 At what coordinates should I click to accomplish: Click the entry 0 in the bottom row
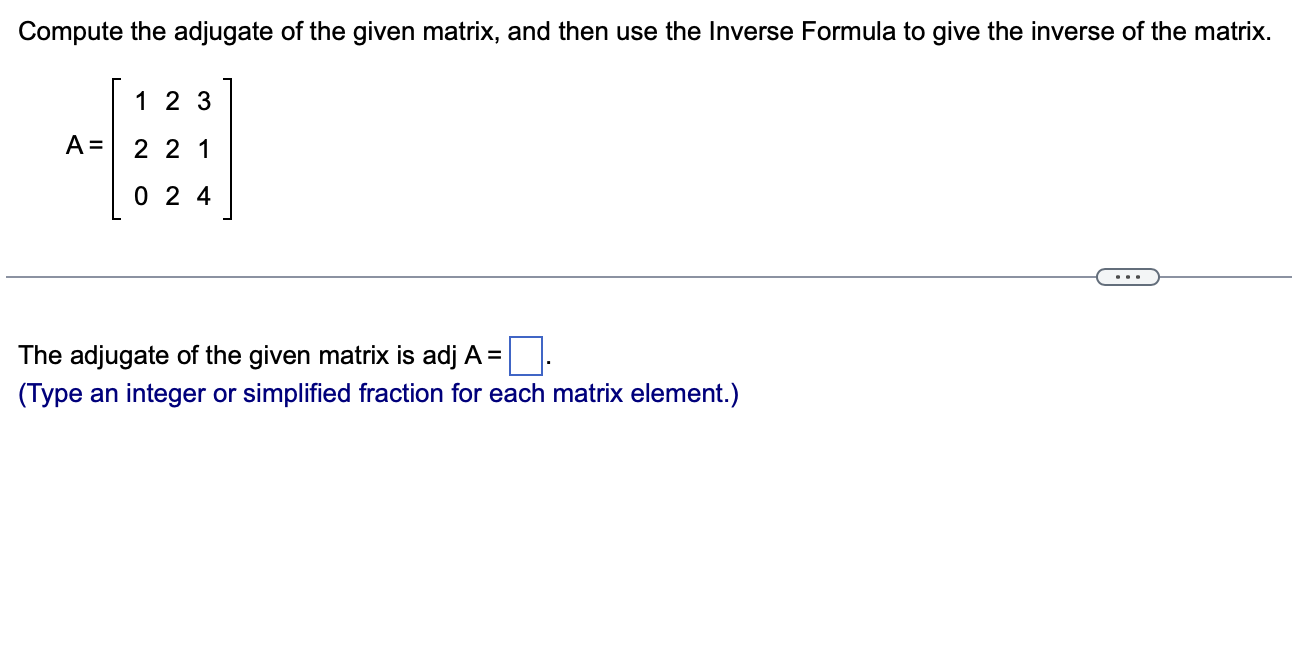coord(140,196)
